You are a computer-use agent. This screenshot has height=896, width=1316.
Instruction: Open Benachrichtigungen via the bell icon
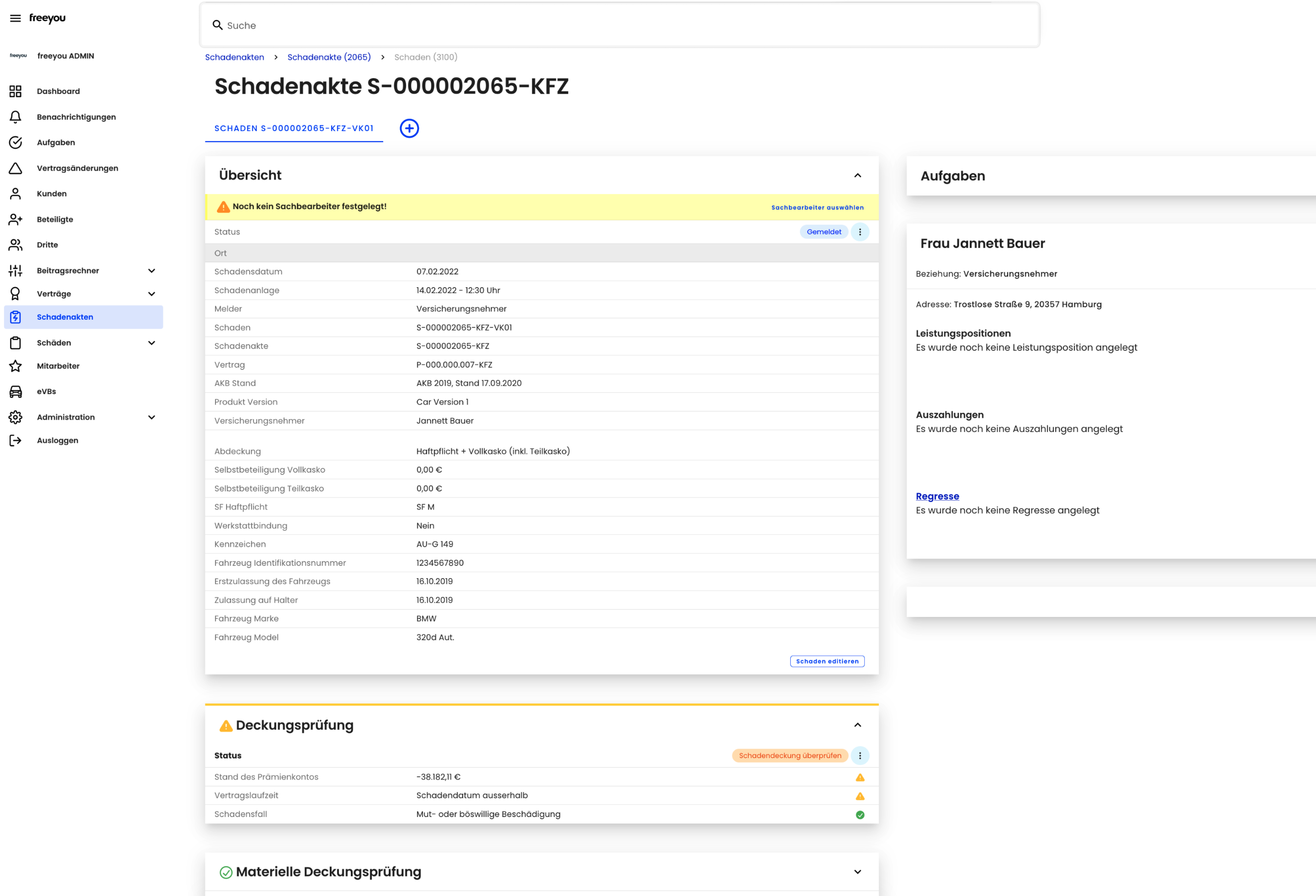(x=15, y=117)
